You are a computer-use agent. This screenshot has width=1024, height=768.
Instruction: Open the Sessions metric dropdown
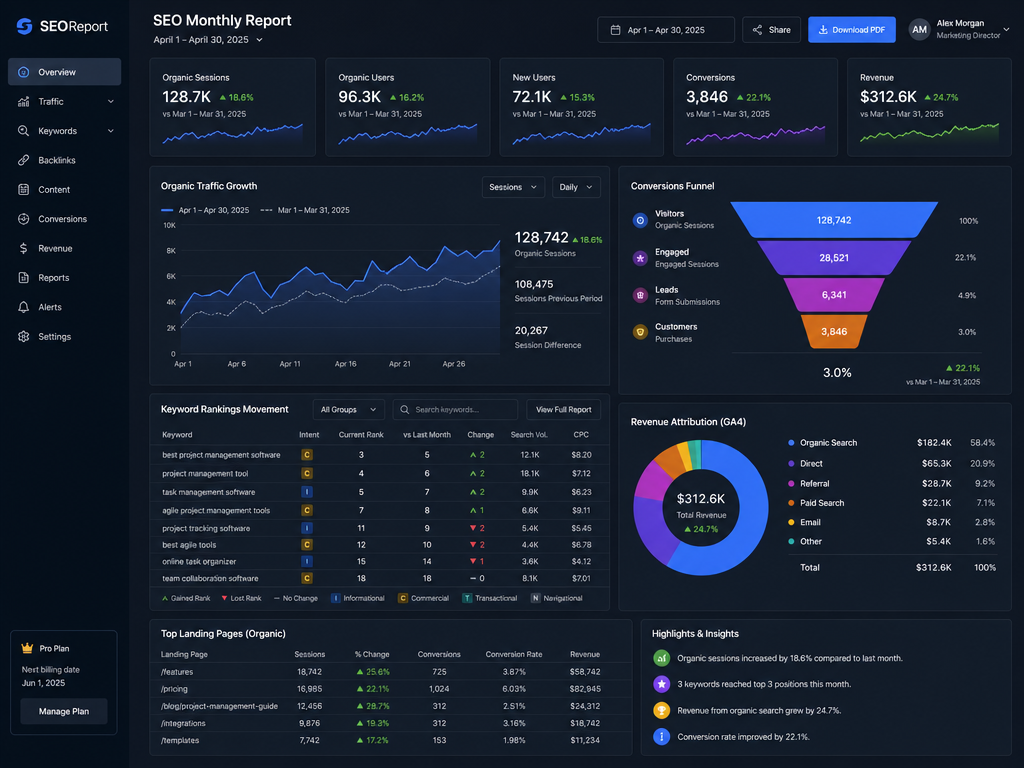tap(513, 187)
